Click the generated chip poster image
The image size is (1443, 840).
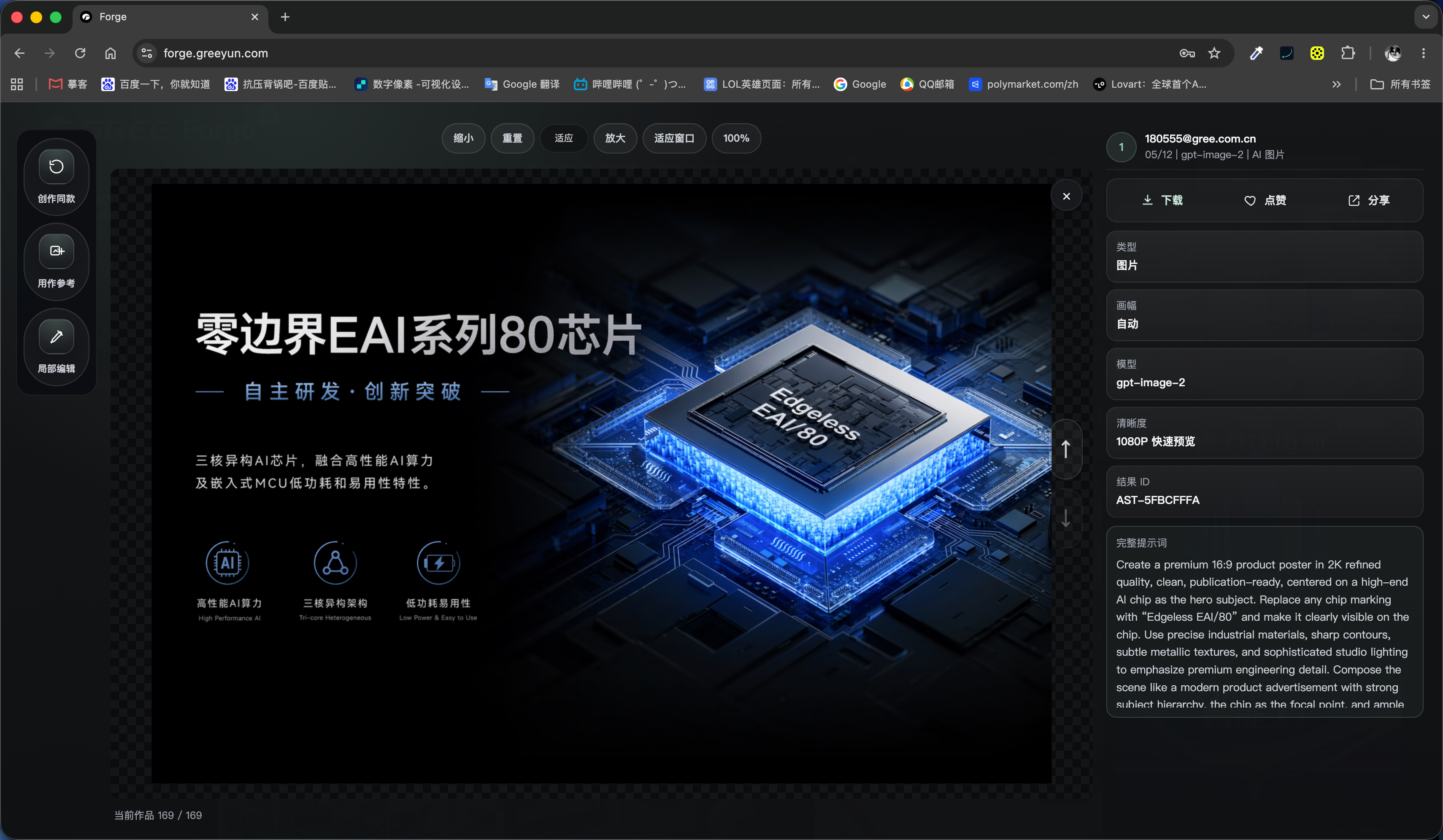point(601,484)
